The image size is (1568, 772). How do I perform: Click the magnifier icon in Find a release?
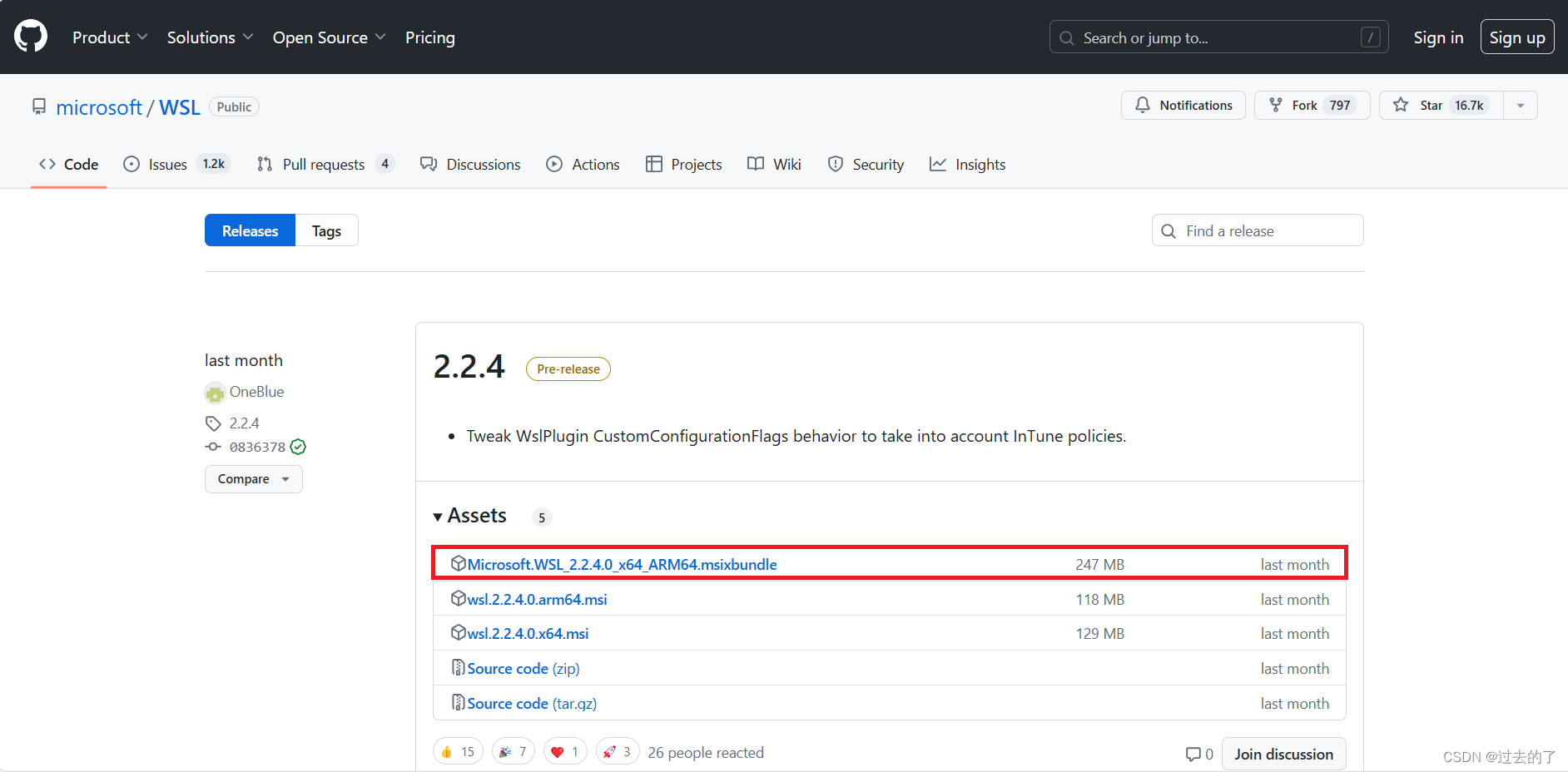pos(1169,231)
